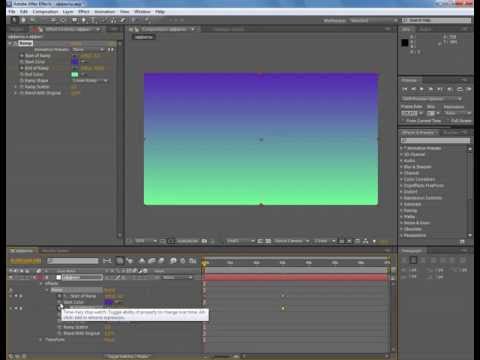Select the Pen tool
Screen dimensions: 480x360
pyautogui.click(x=83, y=20)
